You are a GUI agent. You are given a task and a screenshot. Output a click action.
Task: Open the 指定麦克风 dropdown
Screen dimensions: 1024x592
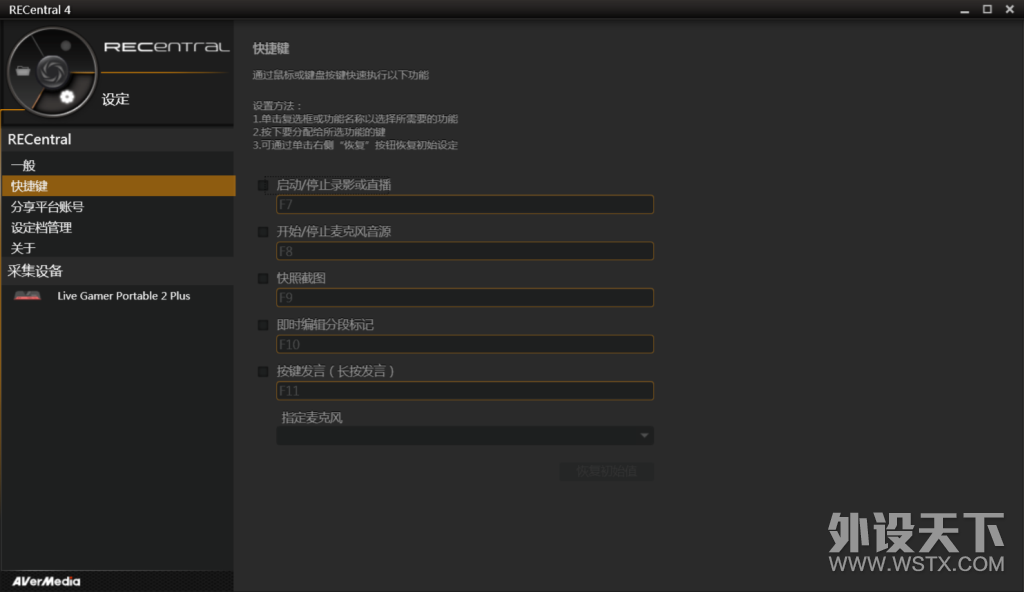[x=465, y=436]
